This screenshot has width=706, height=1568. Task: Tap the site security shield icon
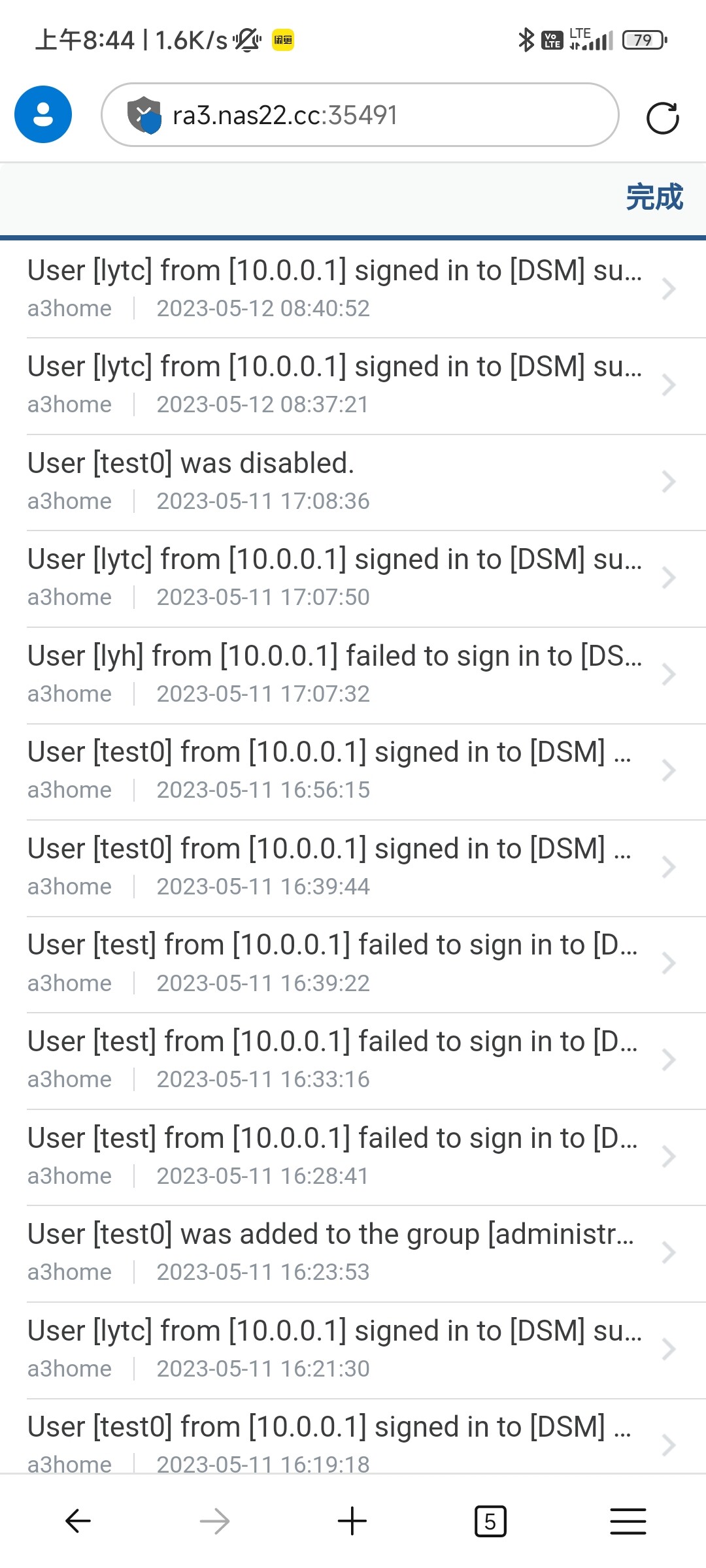coord(144,115)
